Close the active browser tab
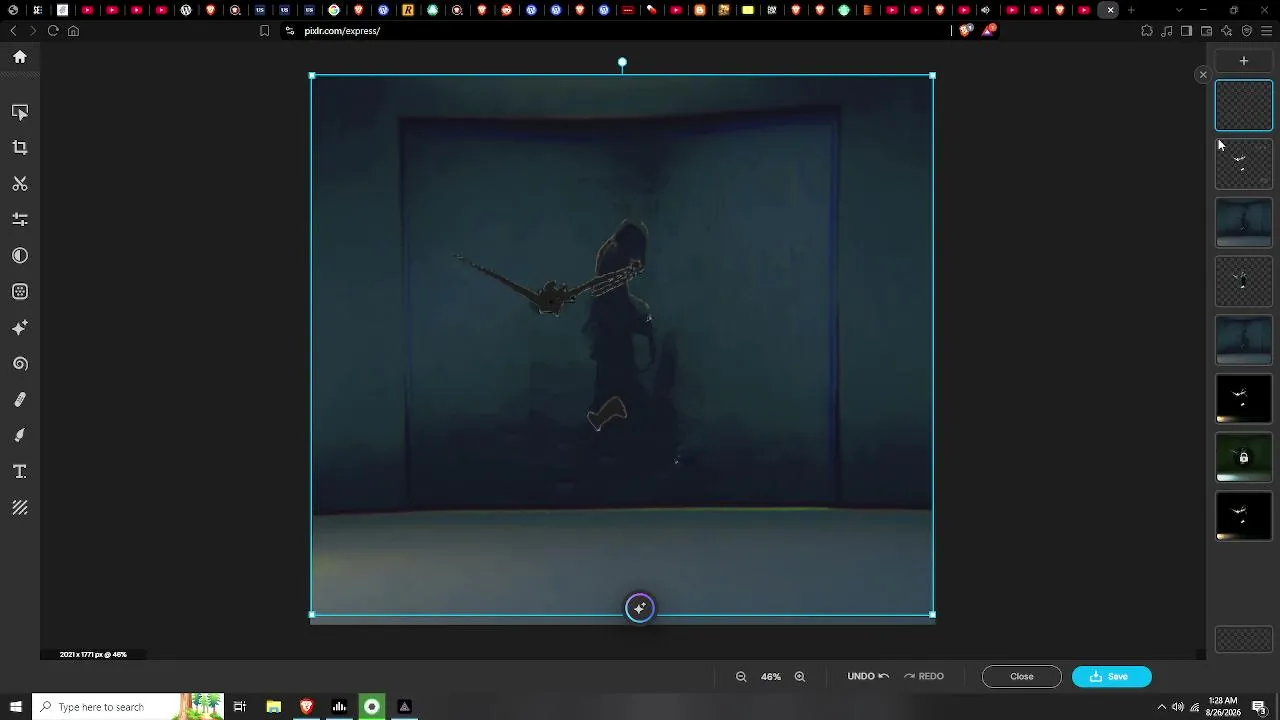Viewport: 1280px width, 720px height. pos(1110,10)
